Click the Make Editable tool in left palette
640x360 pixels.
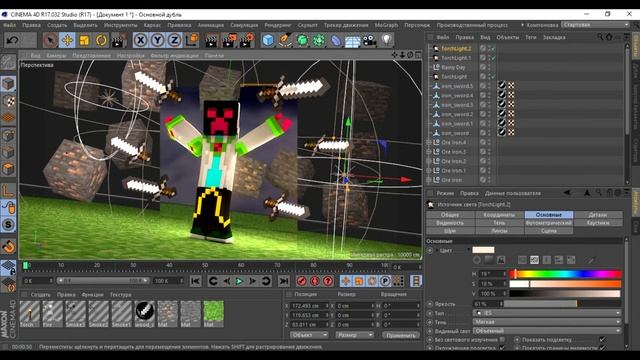point(8,62)
